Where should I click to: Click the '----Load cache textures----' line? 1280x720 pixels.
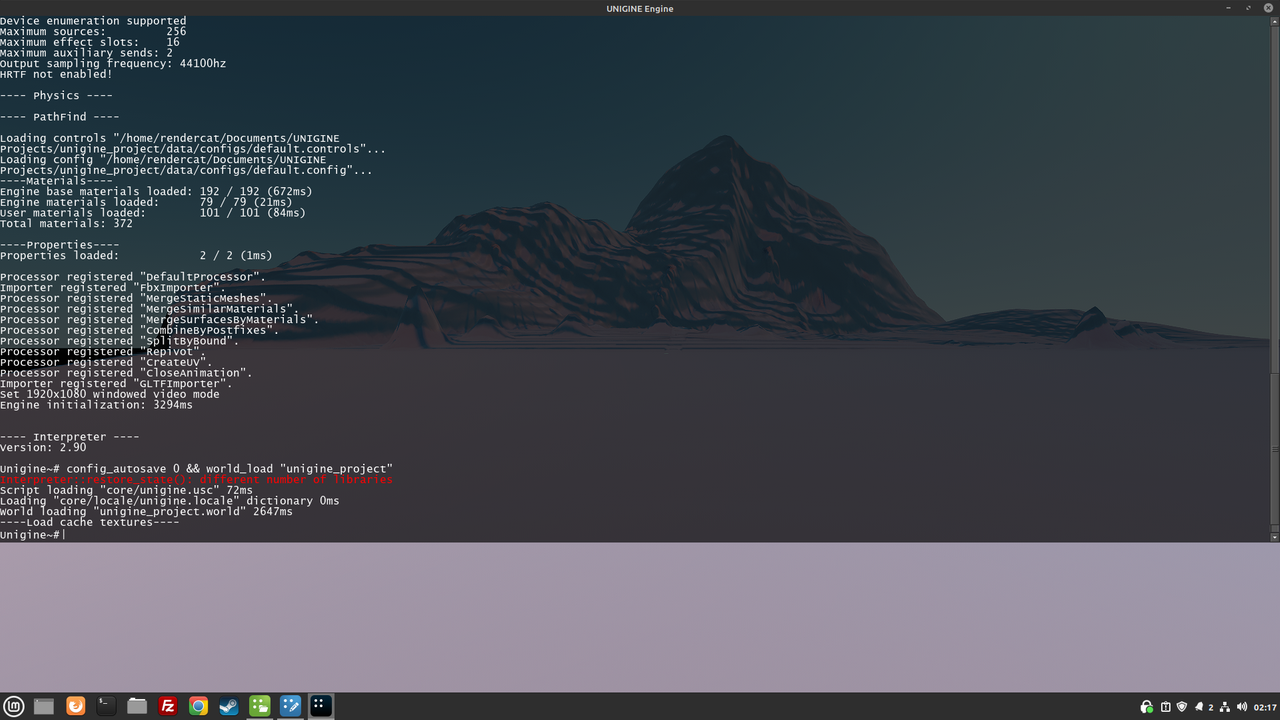click(x=90, y=522)
